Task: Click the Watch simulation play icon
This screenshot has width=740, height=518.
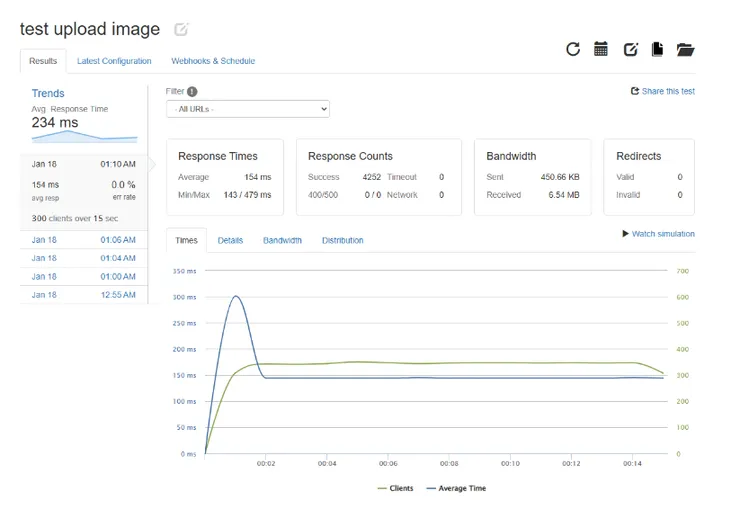Action: 626,234
